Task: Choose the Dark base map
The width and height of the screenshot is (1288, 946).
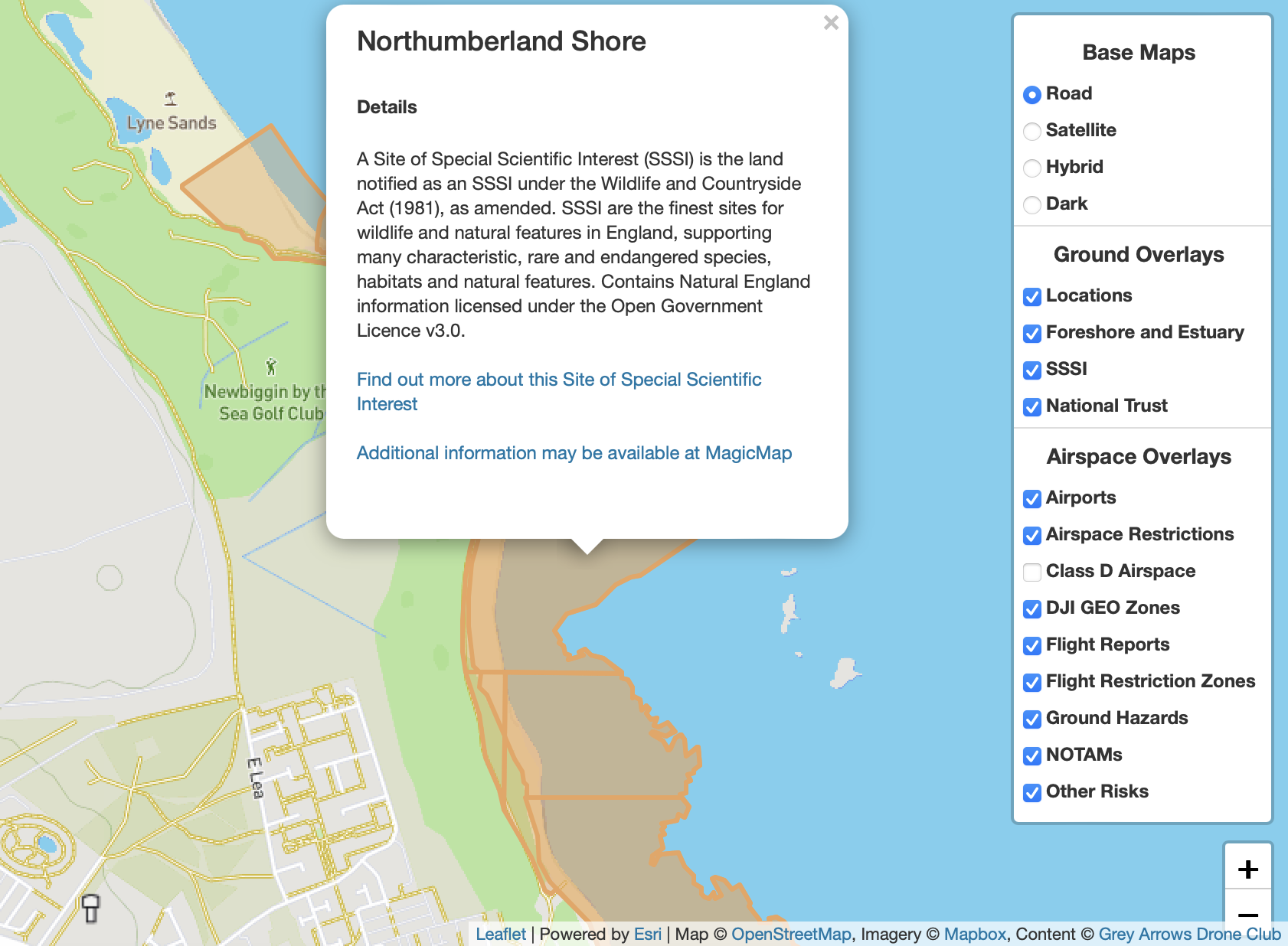Action: click(x=1032, y=204)
